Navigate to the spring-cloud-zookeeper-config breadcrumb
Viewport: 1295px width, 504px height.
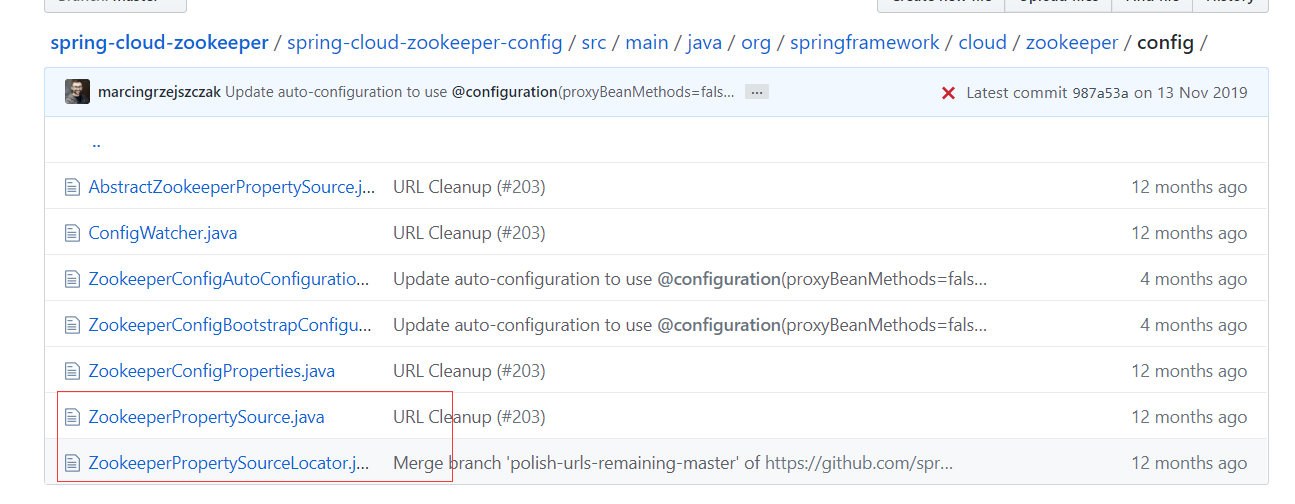424,43
